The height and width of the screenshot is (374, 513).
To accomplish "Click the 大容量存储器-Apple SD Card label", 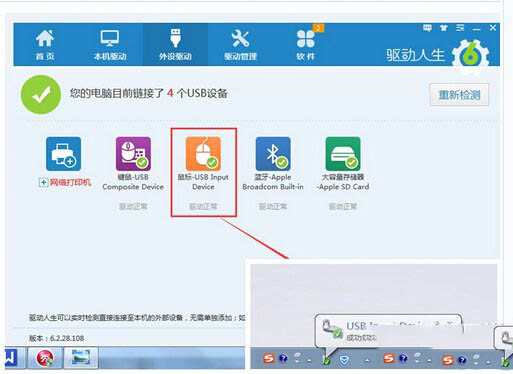I will (343, 182).
